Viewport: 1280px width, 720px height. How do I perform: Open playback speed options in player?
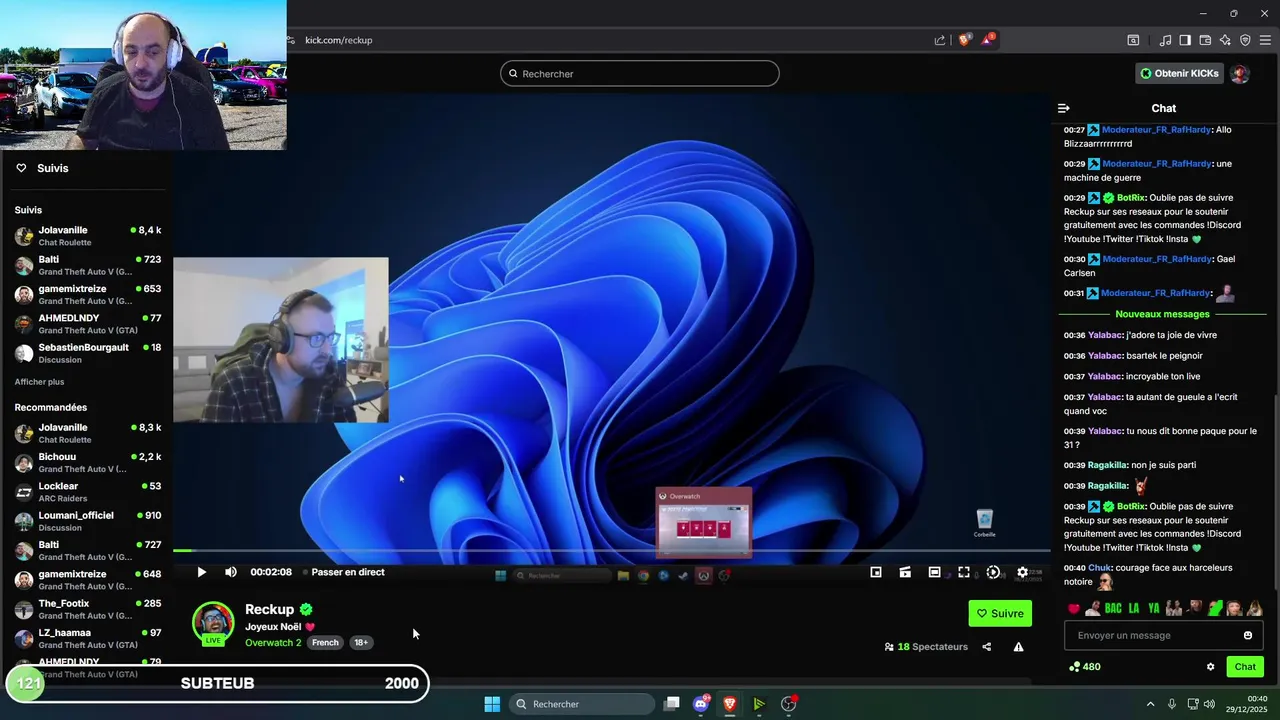(x=993, y=572)
